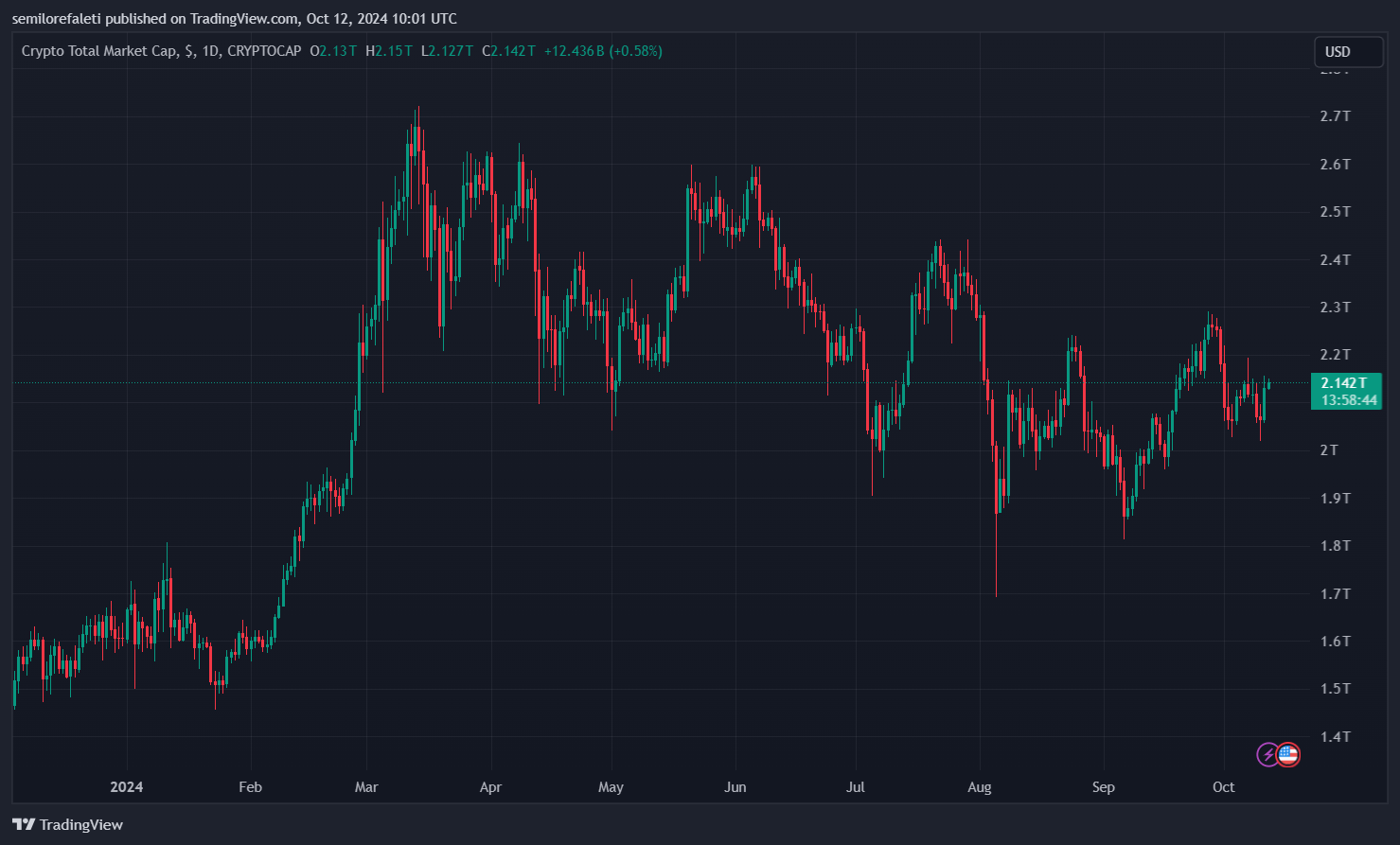Click the low value L2.127T

tap(448, 51)
